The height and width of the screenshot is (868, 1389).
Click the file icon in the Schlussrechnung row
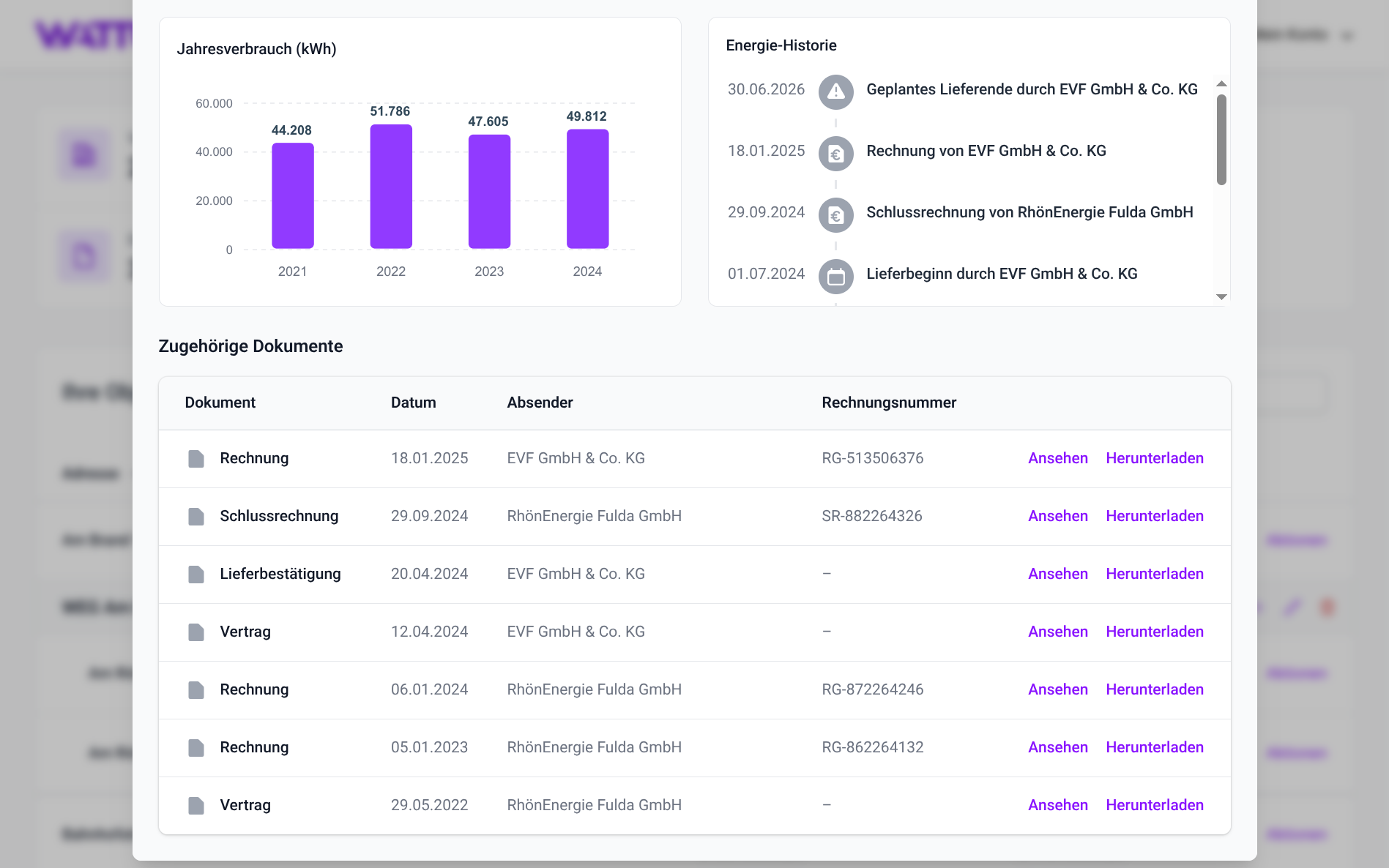[x=195, y=516]
